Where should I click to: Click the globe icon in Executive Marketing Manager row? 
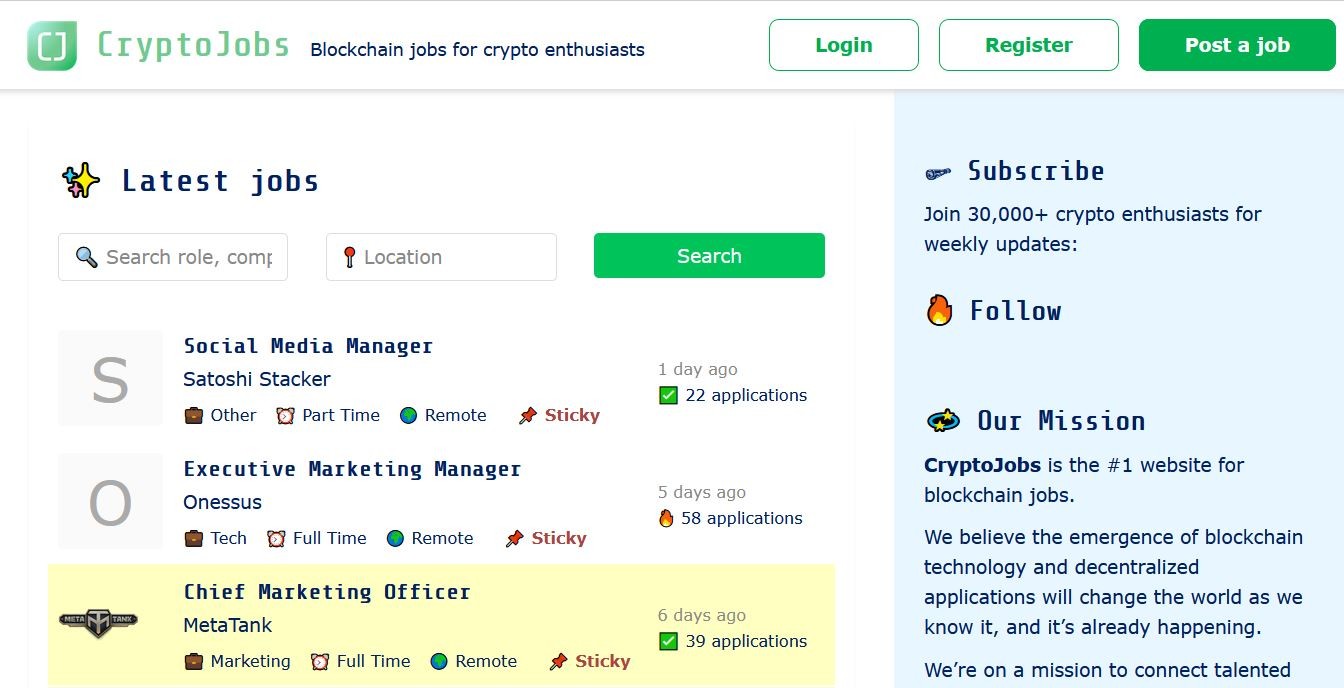395,538
